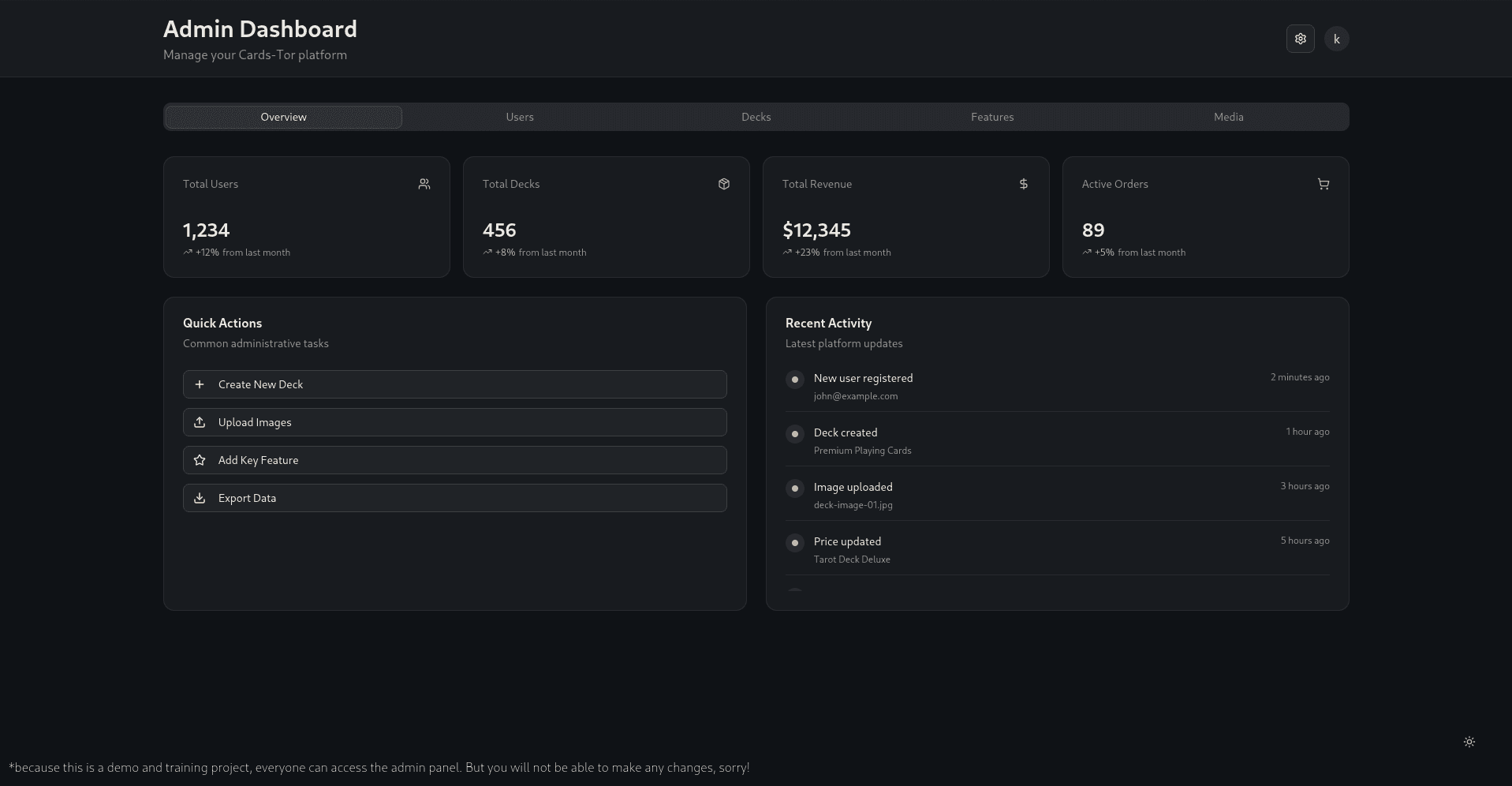Click the Tarot Deck Deluxe activity text
Screen dimensions: 1512x786
click(852, 560)
